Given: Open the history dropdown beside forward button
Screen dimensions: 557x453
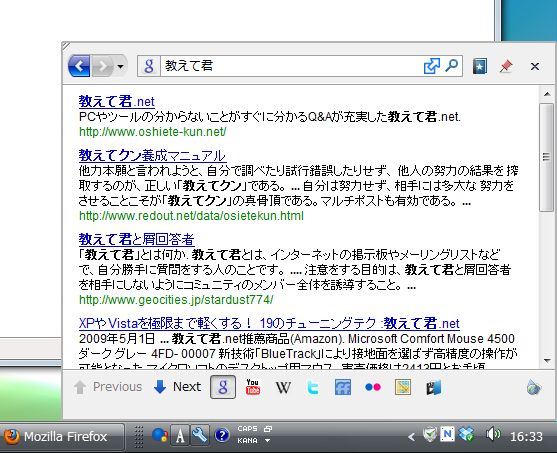Looking at the screenshot, I should click(x=121, y=66).
